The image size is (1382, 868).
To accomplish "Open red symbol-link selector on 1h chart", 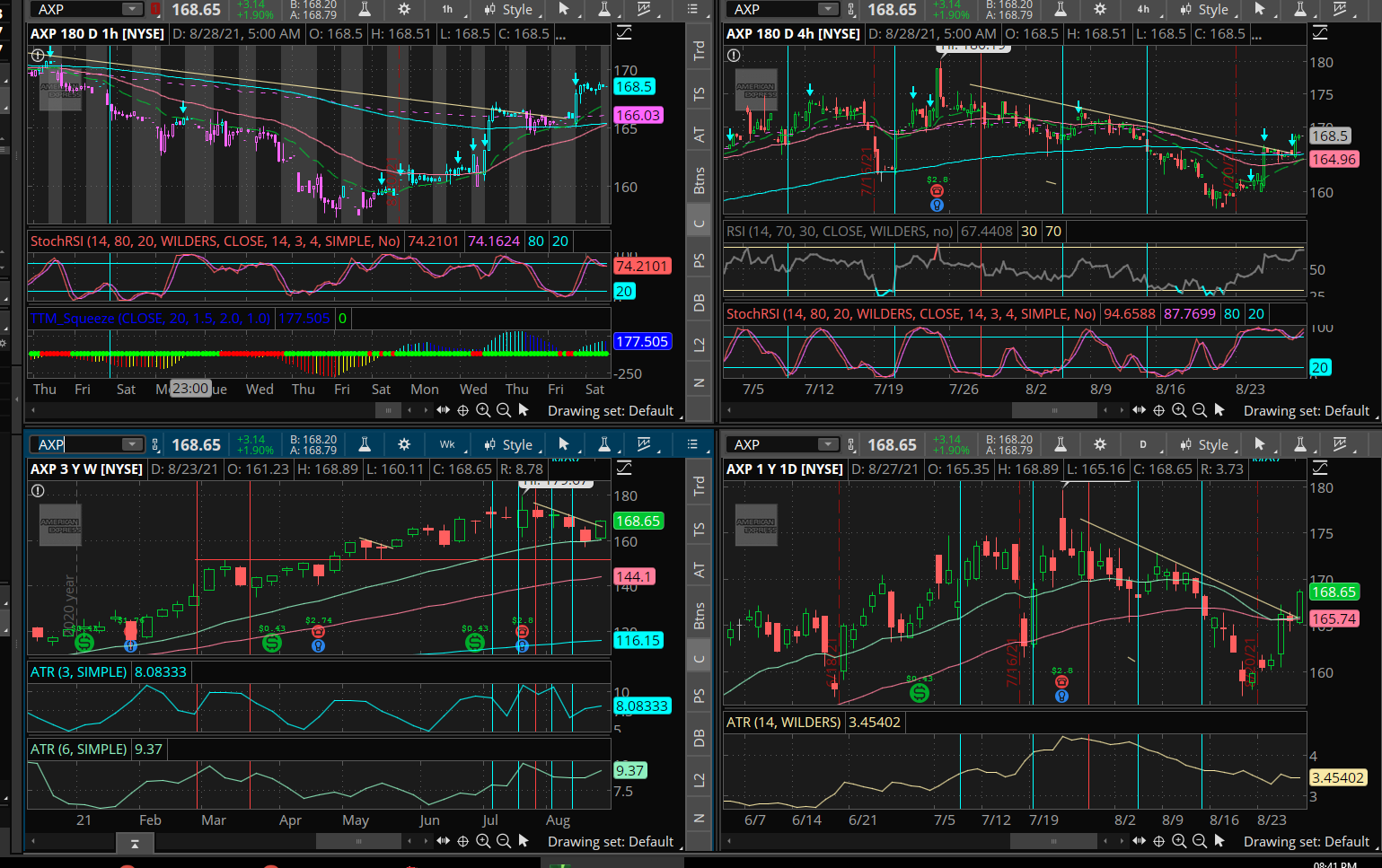I will [154, 9].
